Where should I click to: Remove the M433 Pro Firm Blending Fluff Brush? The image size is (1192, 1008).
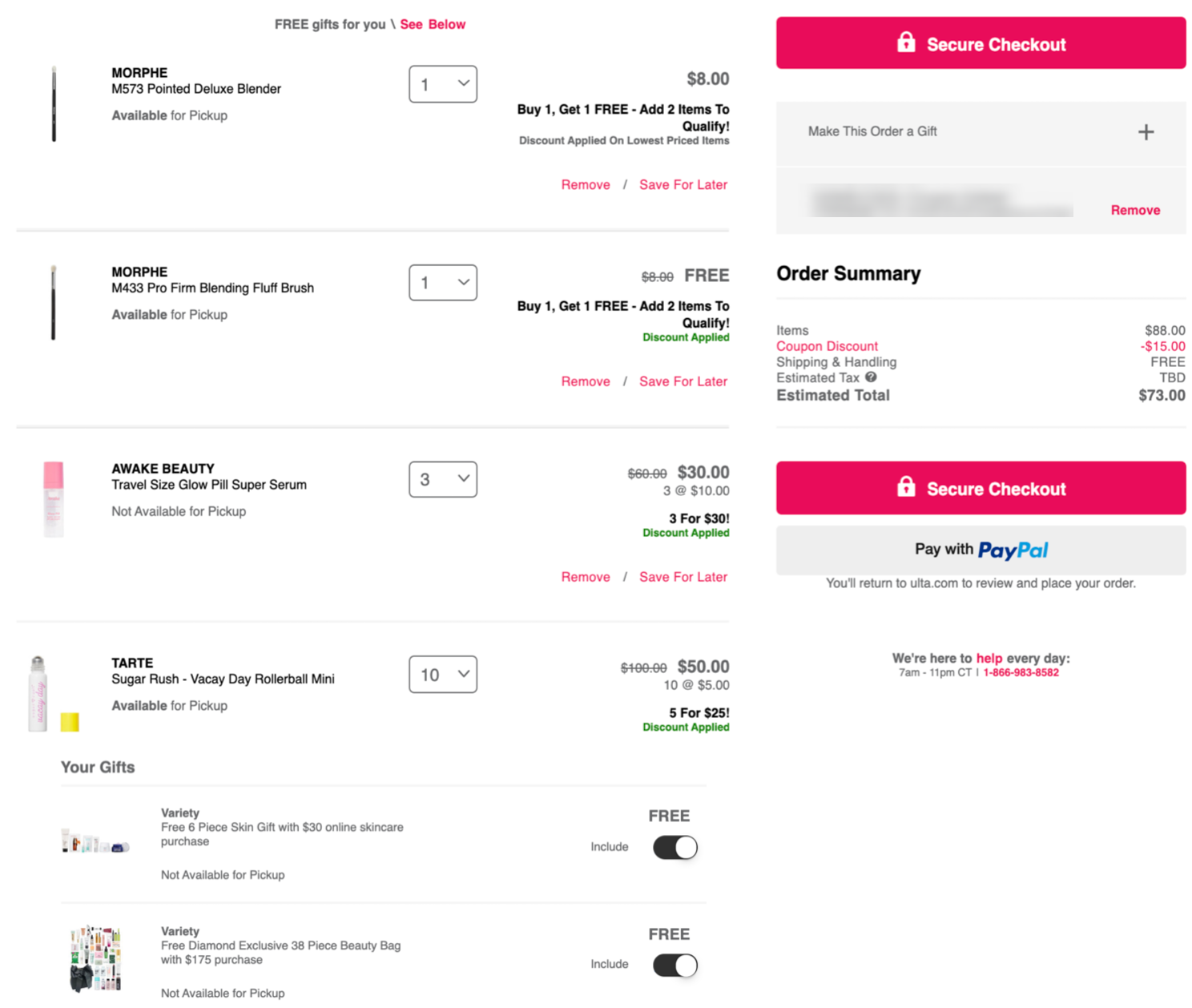pos(586,381)
